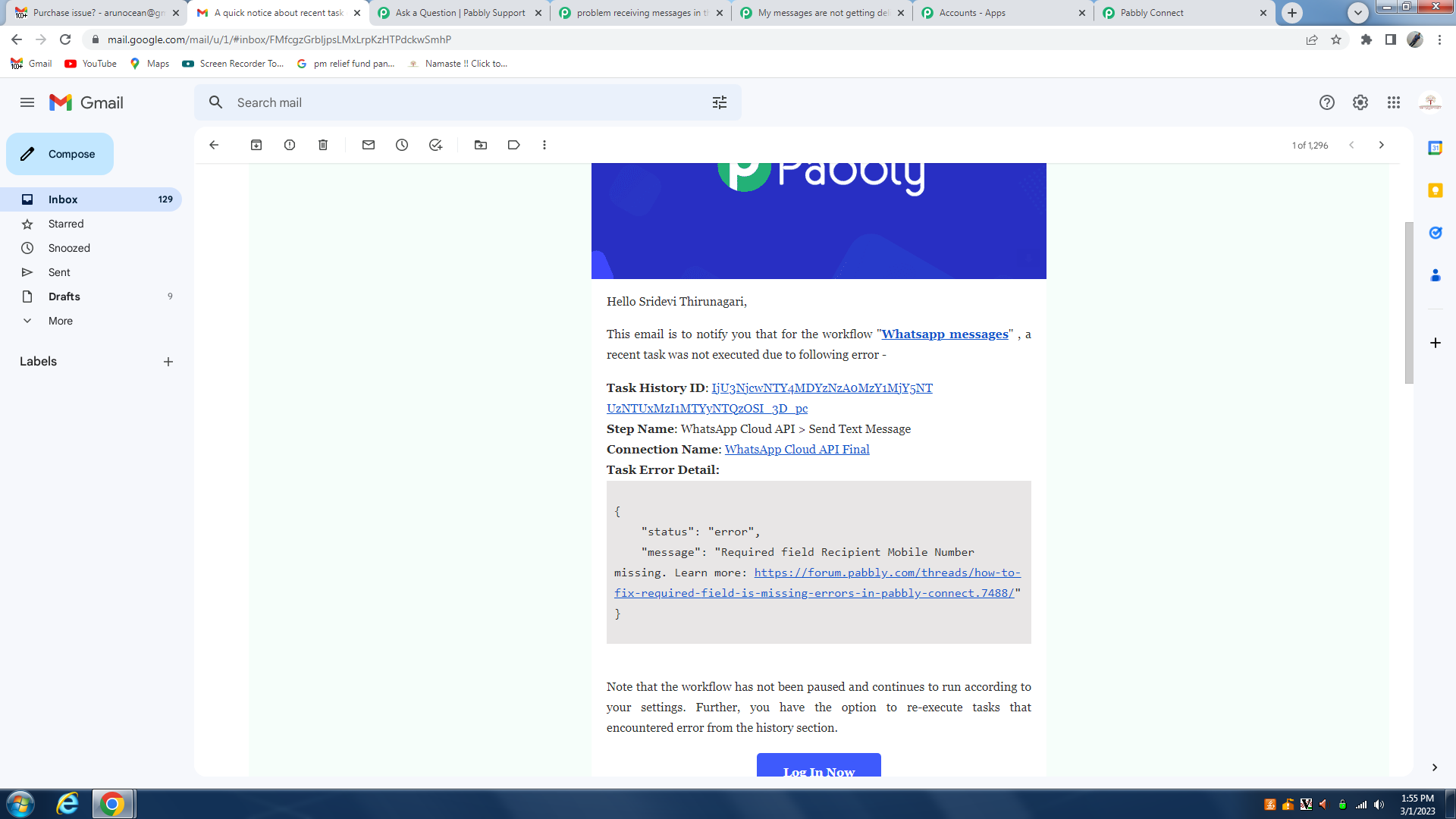
Task: Open Google Keep side panel
Action: 1436,190
